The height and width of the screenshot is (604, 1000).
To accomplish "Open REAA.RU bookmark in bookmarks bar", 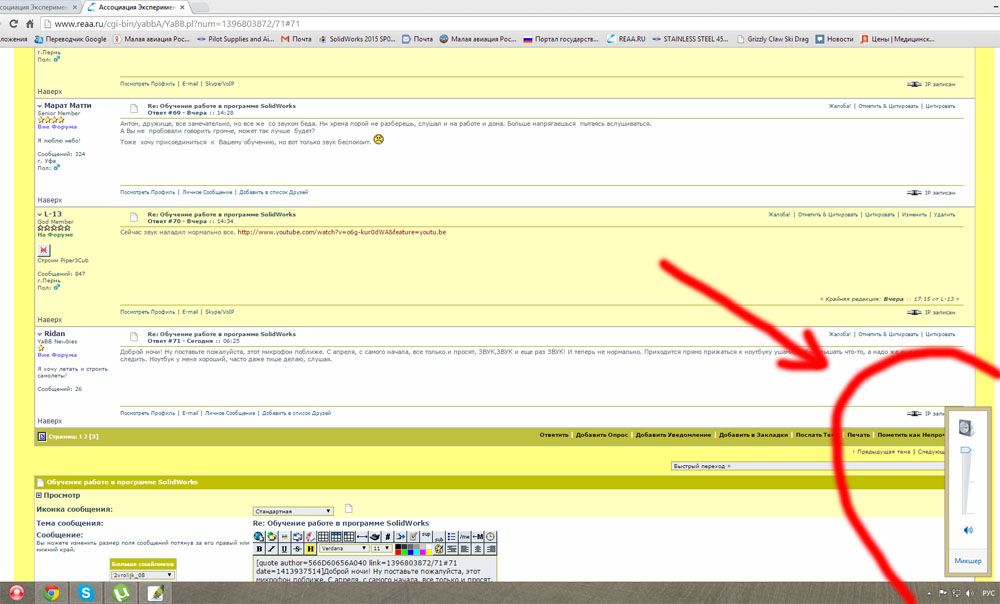I will [x=626, y=39].
